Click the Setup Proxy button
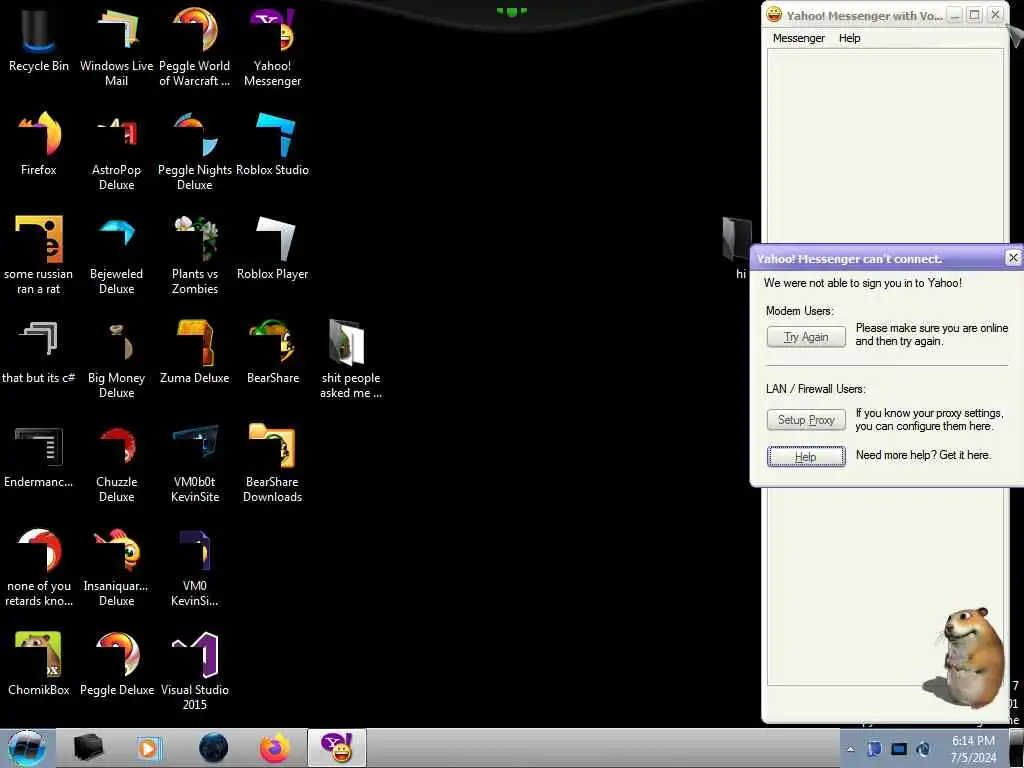Viewport: 1024px width, 768px height. [x=806, y=420]
